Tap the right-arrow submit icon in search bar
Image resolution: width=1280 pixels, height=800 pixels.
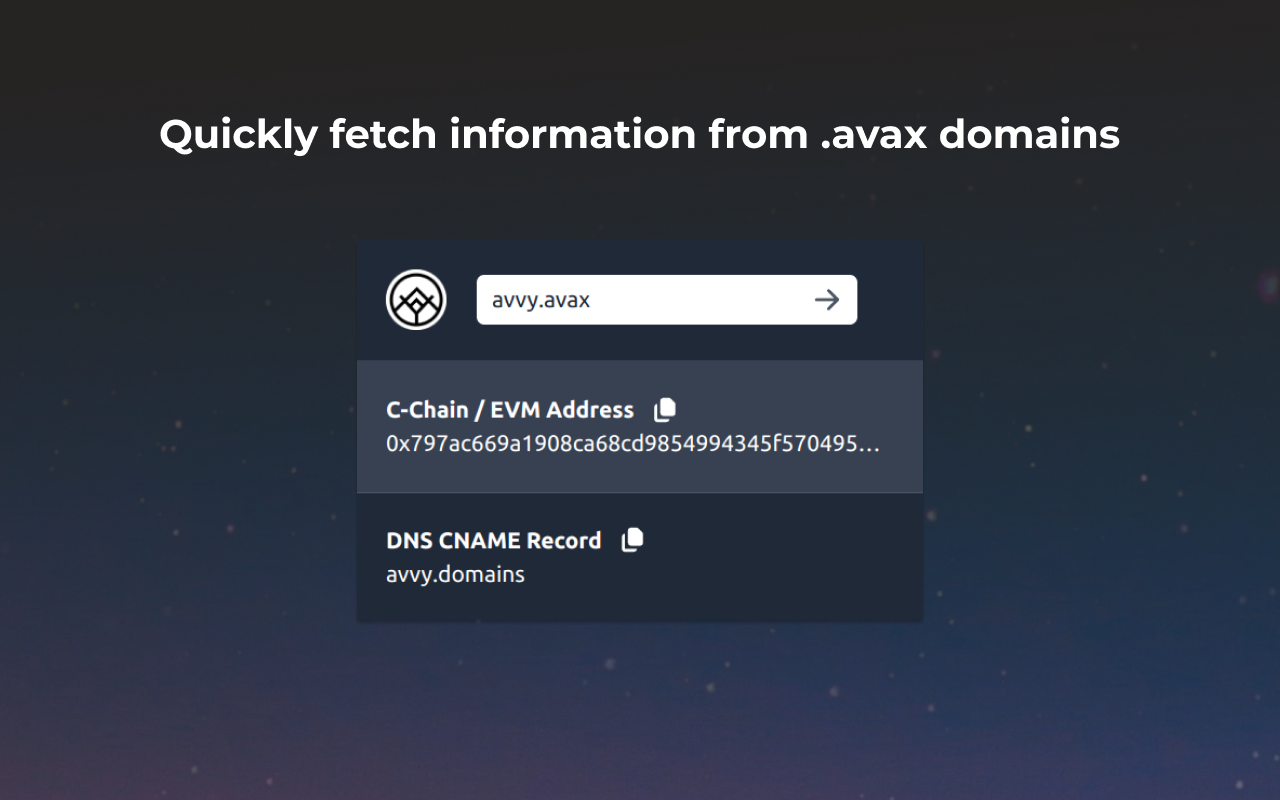tap(827, 299)
